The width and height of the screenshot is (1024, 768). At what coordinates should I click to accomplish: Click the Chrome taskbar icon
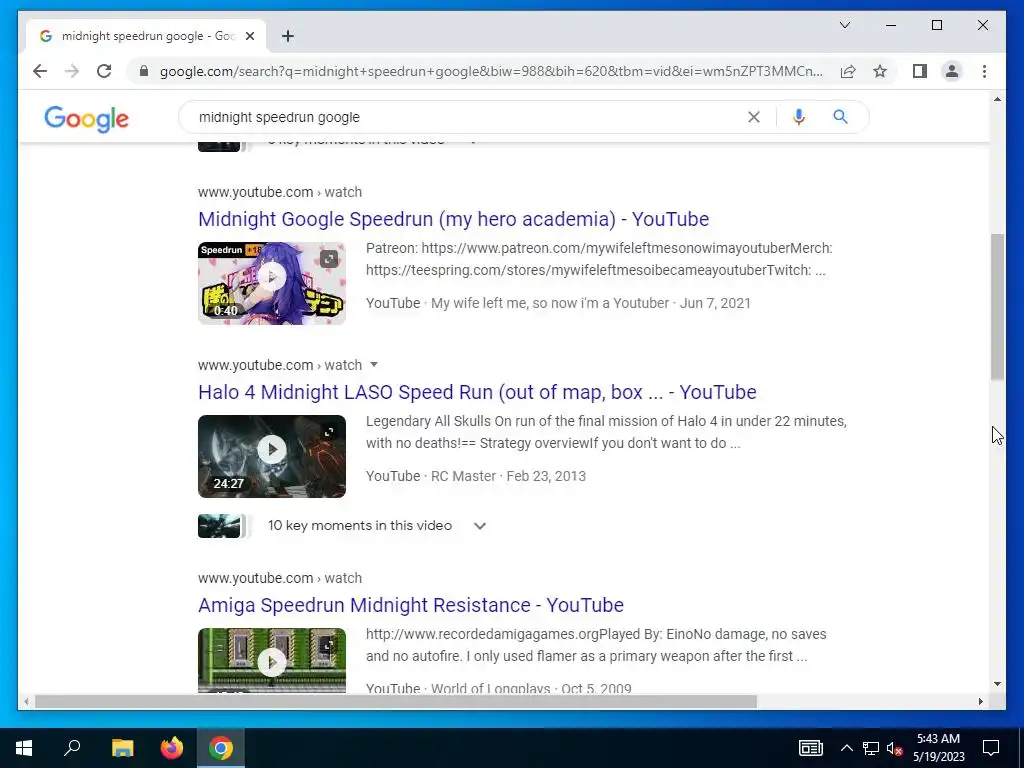coord(221,748)
